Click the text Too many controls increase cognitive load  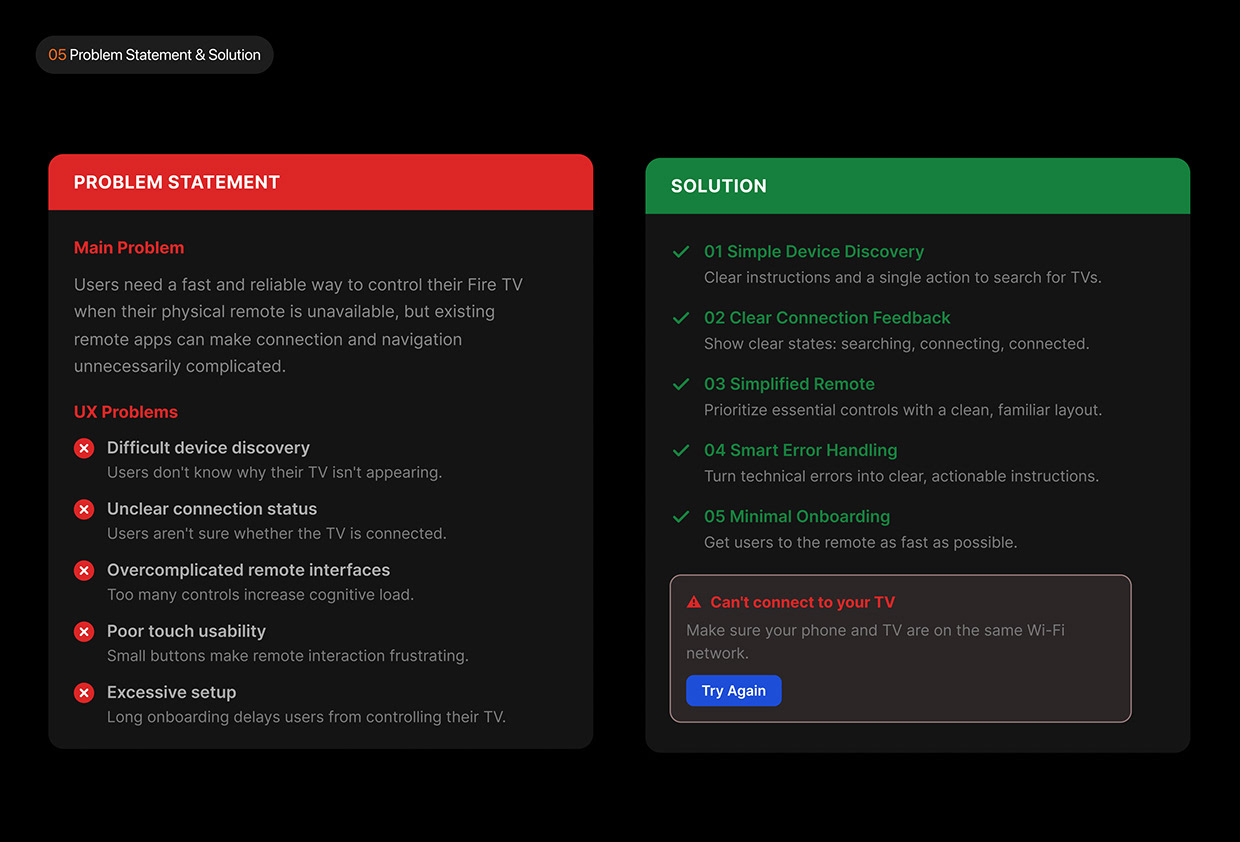[260, 594]
